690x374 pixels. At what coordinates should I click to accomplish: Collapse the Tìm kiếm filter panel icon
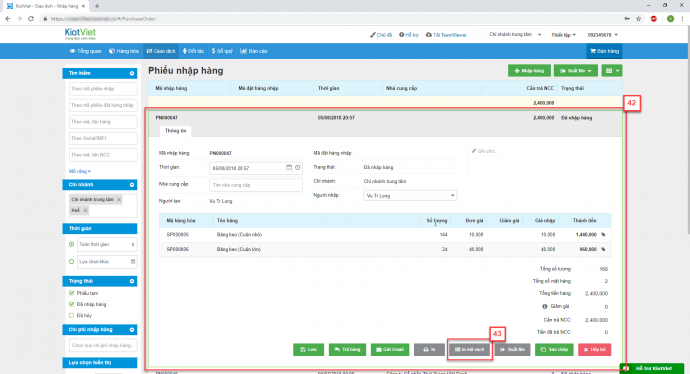click(x=132, y=73)
